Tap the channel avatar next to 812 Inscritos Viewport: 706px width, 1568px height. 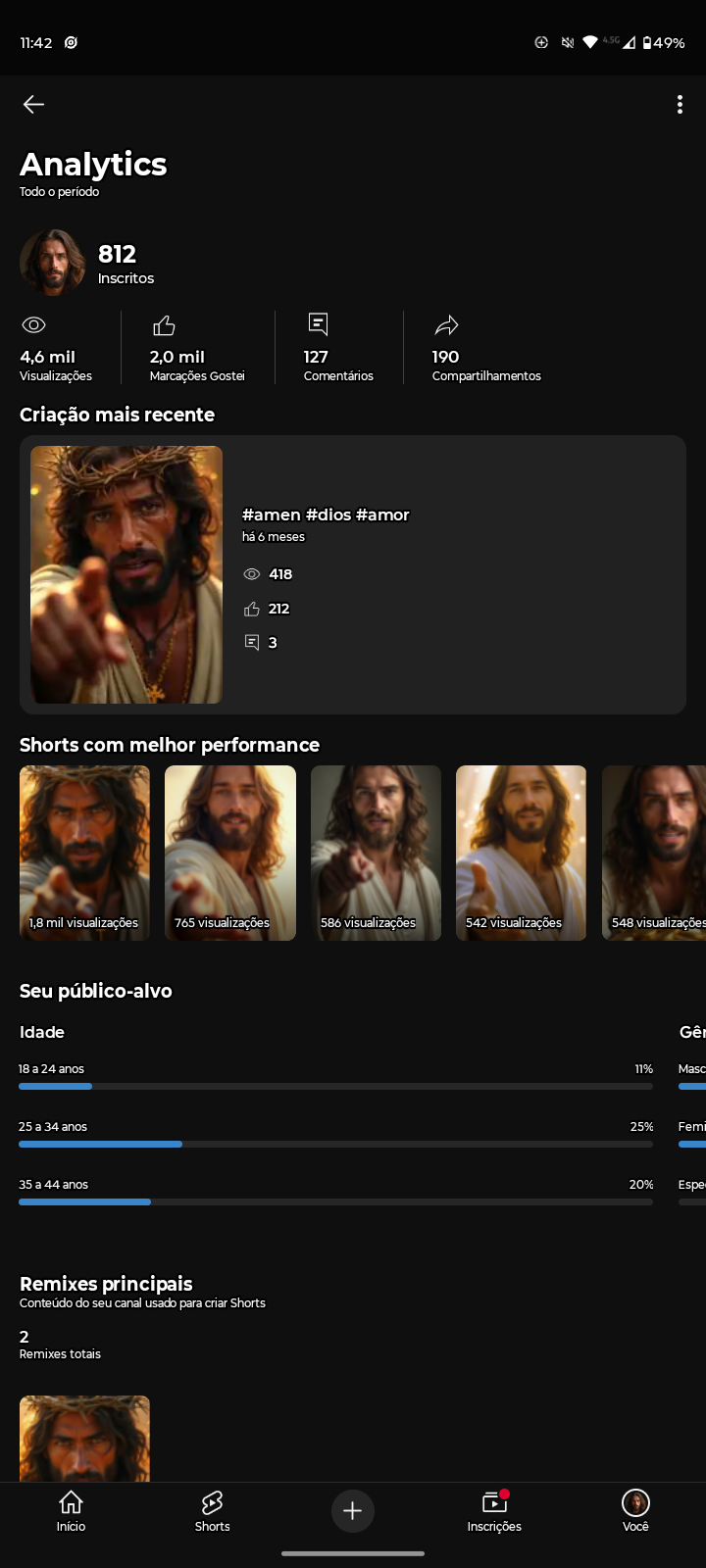53,263
